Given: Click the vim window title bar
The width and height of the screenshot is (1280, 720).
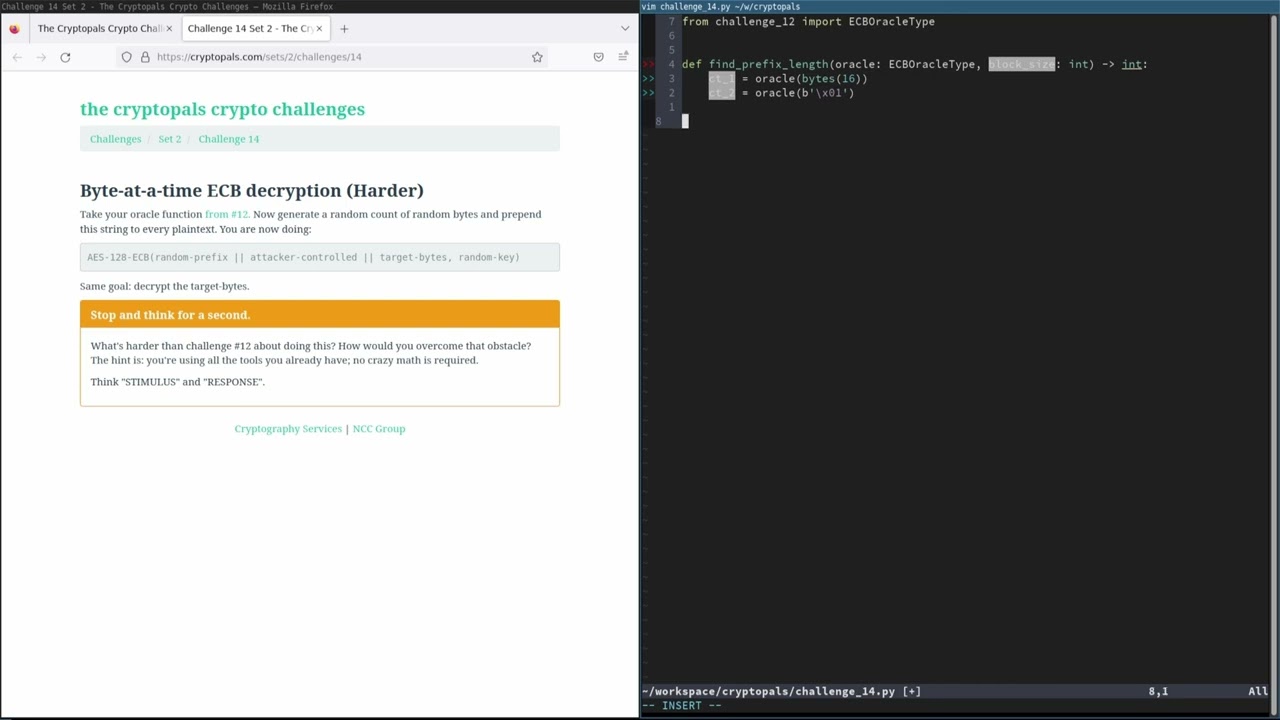Looking at the screenshot, I should tap(960, 6).
